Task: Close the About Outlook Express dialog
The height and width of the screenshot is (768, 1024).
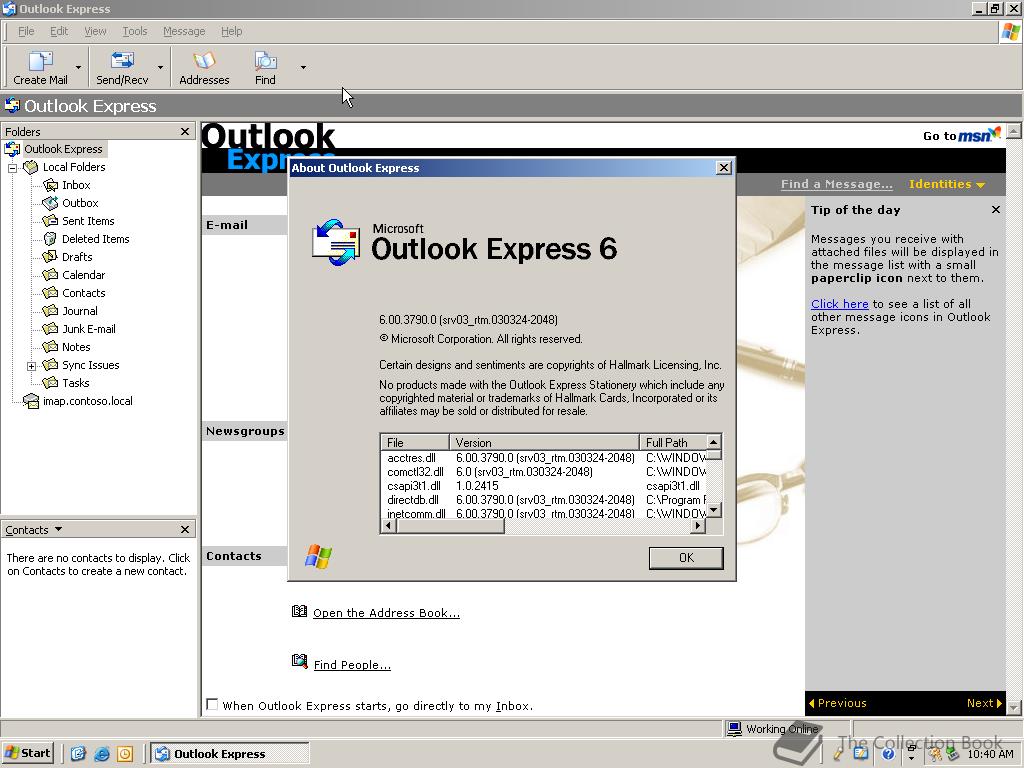Action: pos(724,168)
